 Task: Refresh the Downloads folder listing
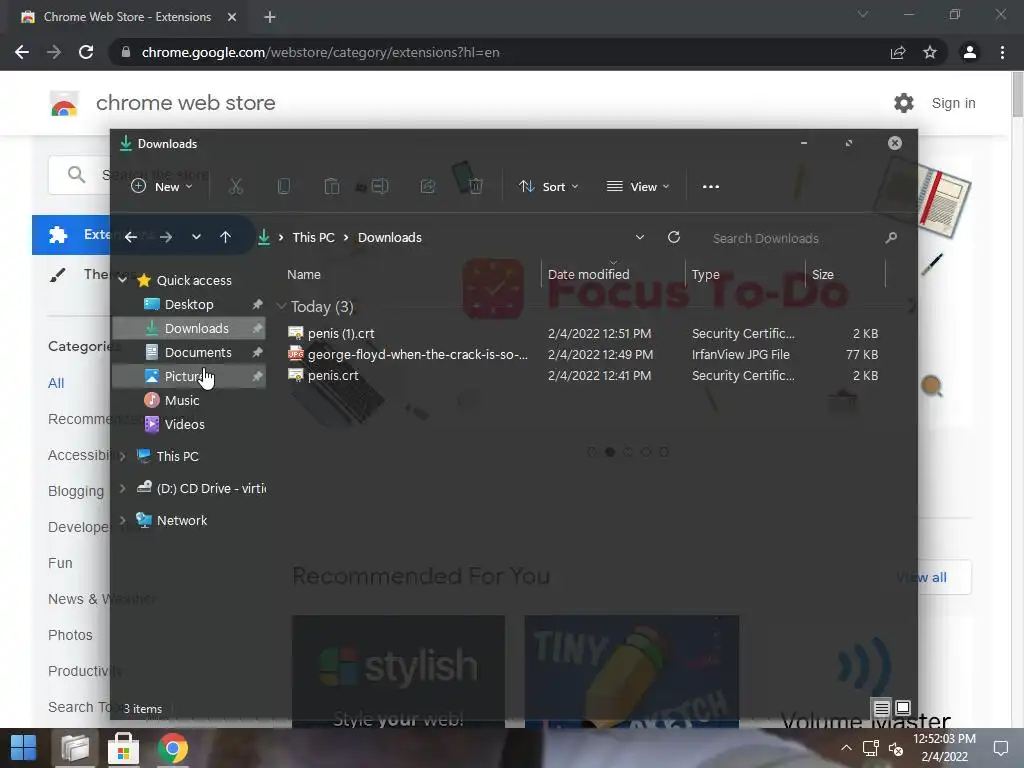coord(674,237)
